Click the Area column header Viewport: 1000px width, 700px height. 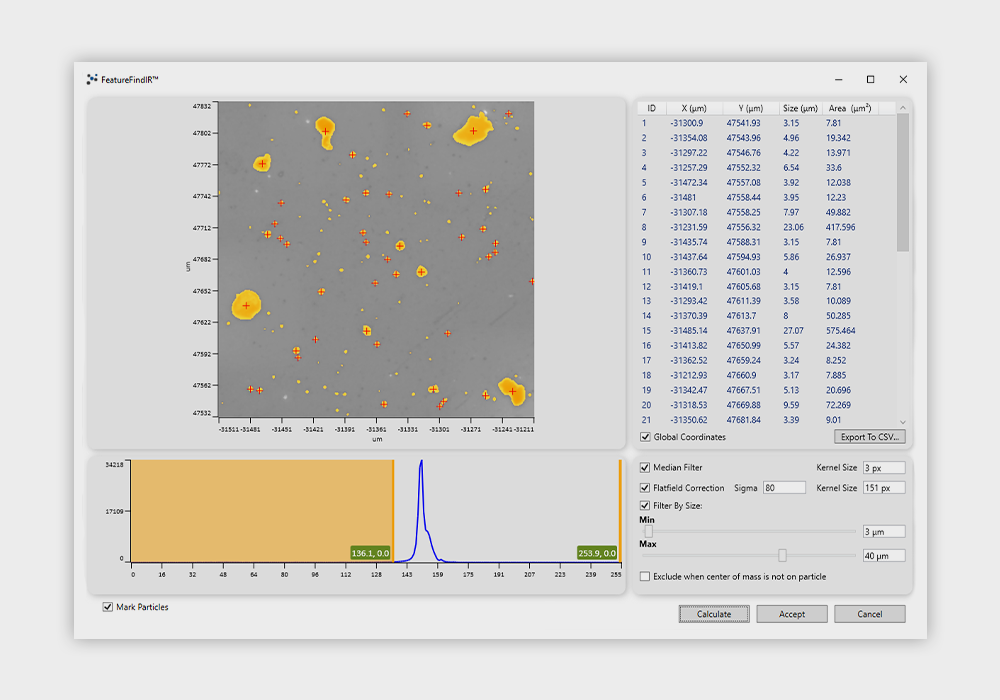coord(849,108)
